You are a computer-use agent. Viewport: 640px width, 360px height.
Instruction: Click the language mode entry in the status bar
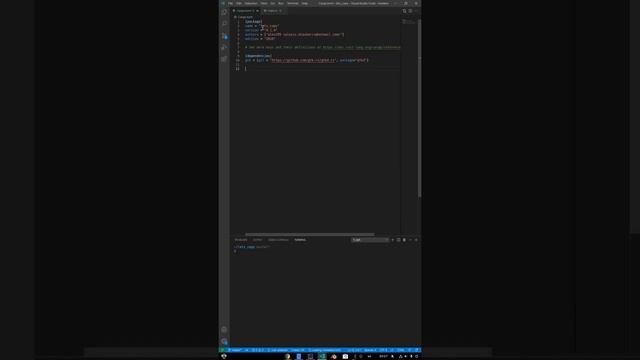coord(400,350)
